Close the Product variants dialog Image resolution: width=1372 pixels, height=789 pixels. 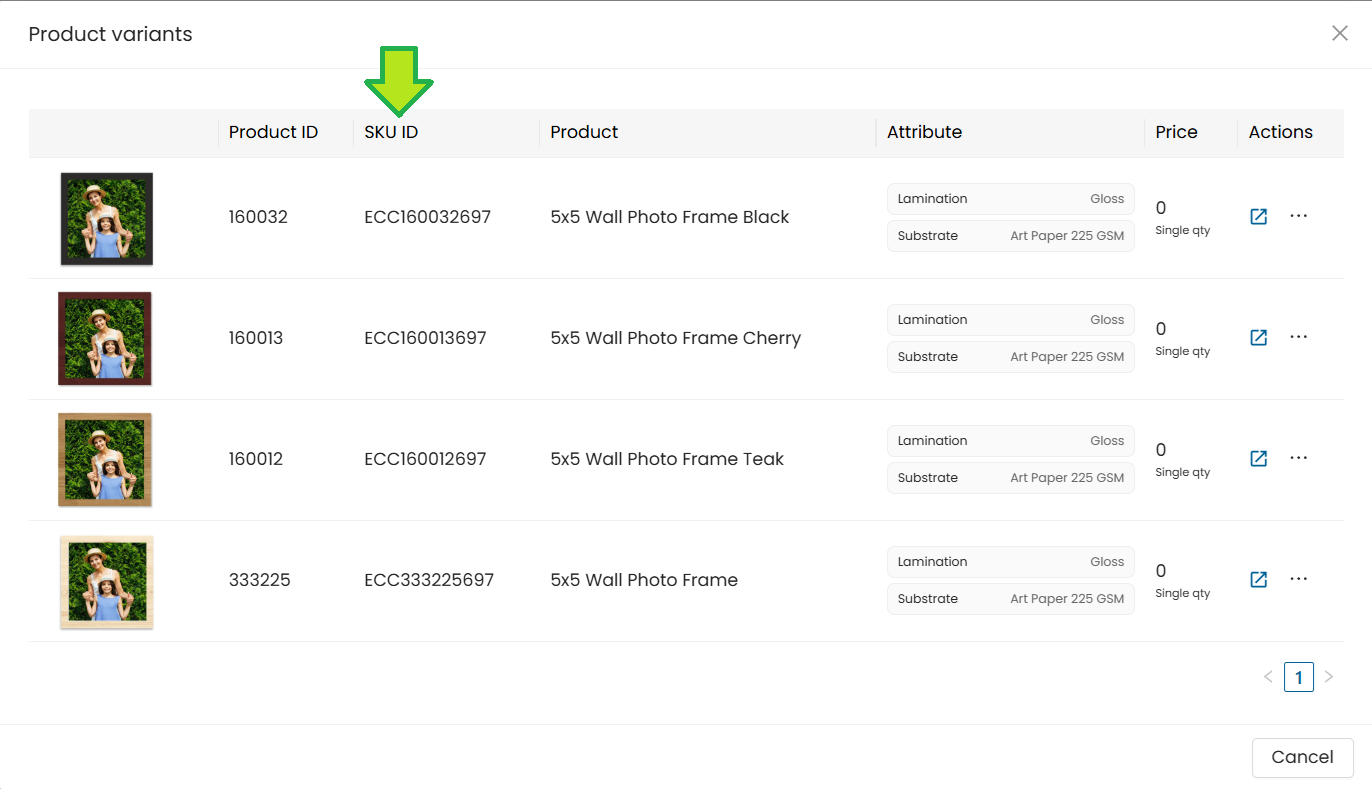1339,33
